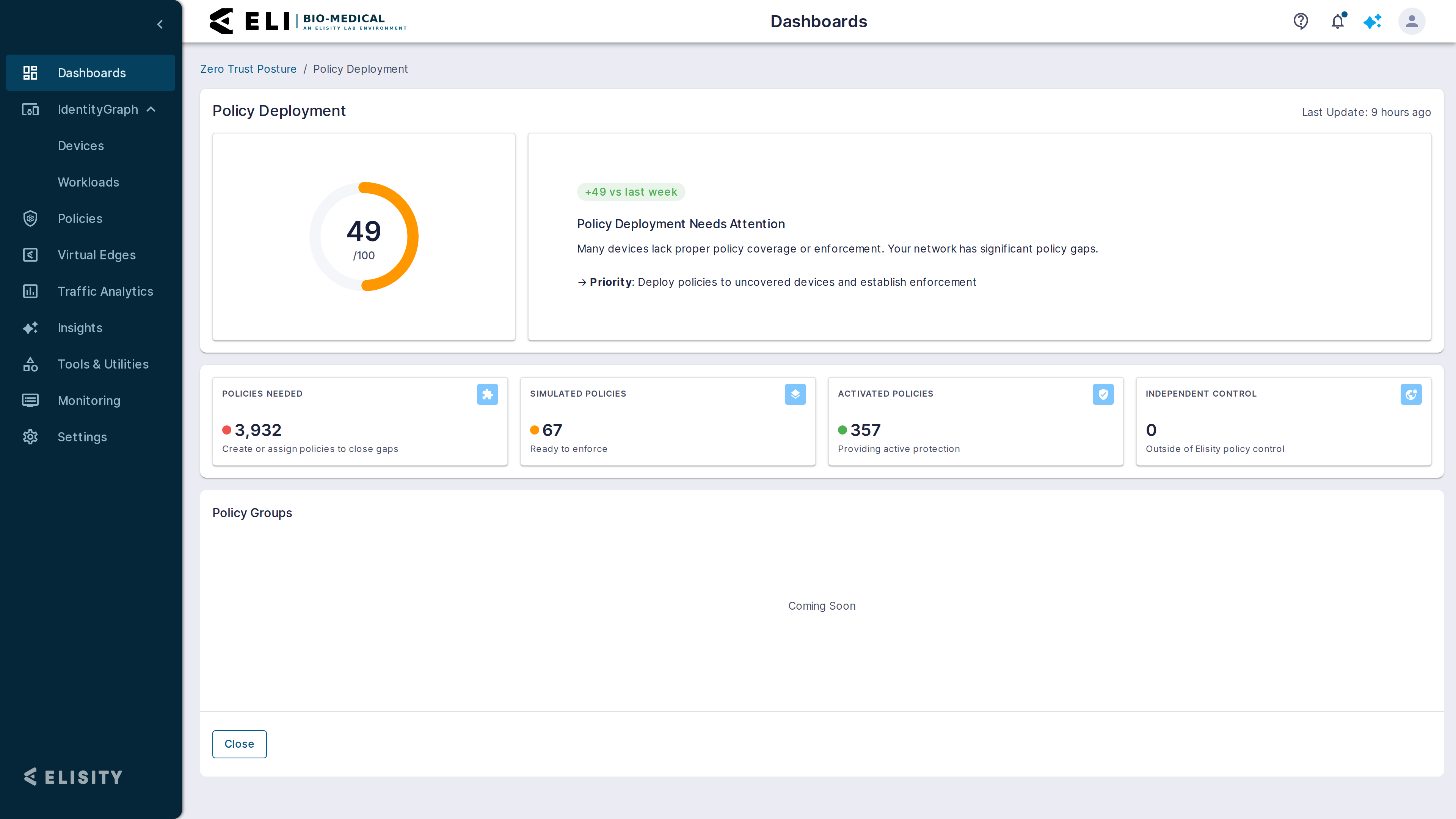Click the 3,932 policies needed value

258,430
